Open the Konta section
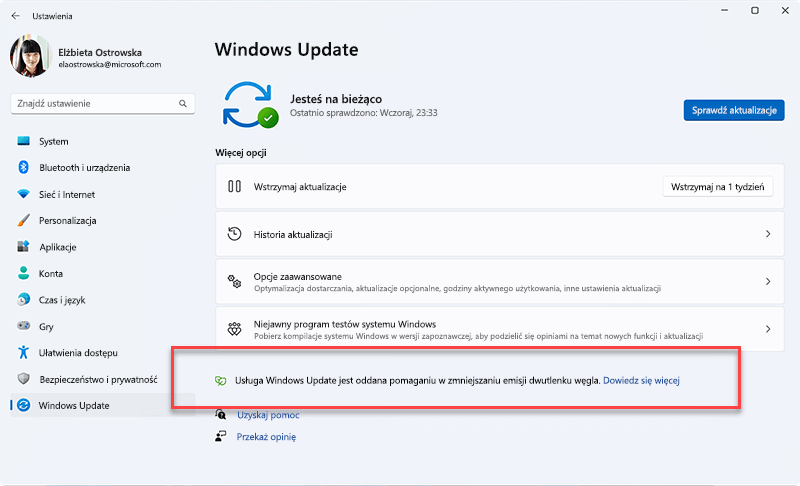The image size is (800, 486). click(51, 274)
